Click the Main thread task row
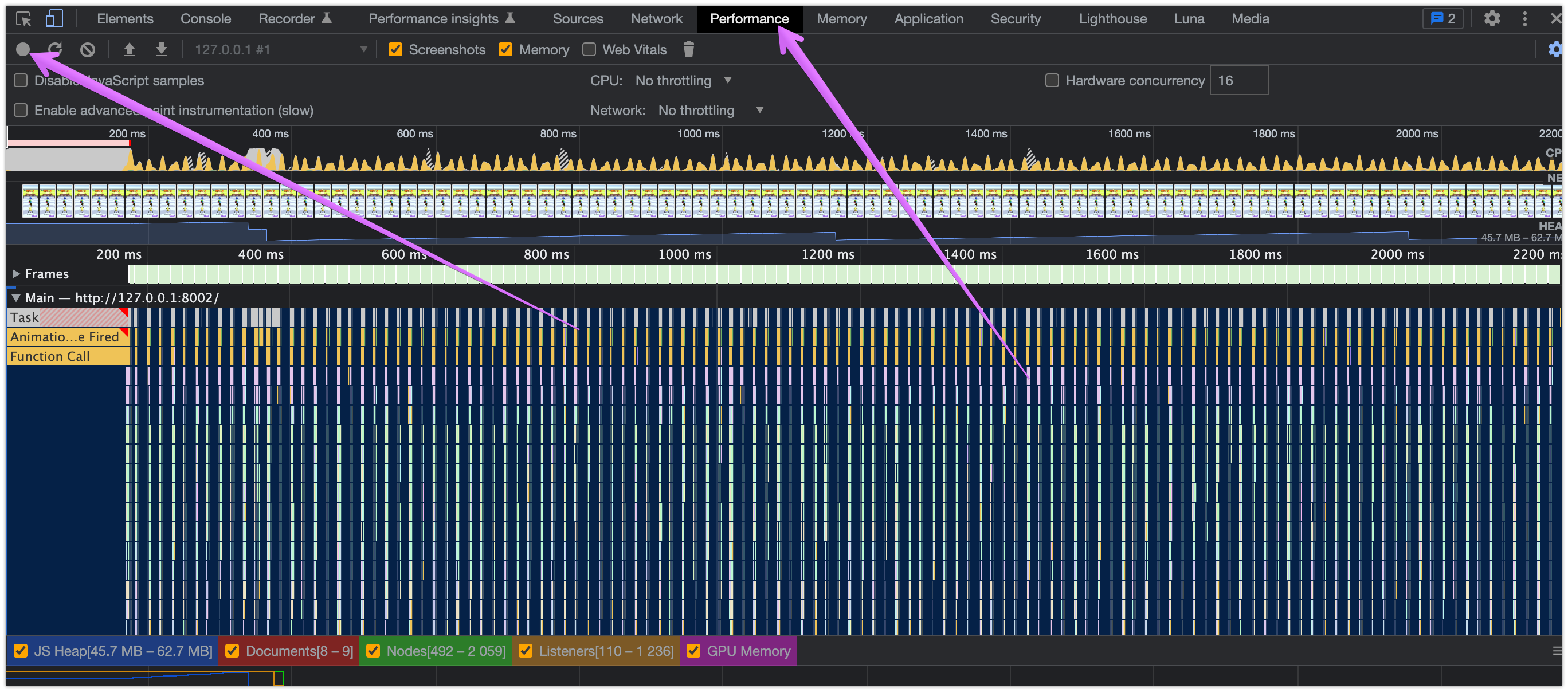The height and width of the screenshot is (692, 1568). point(65,318)
